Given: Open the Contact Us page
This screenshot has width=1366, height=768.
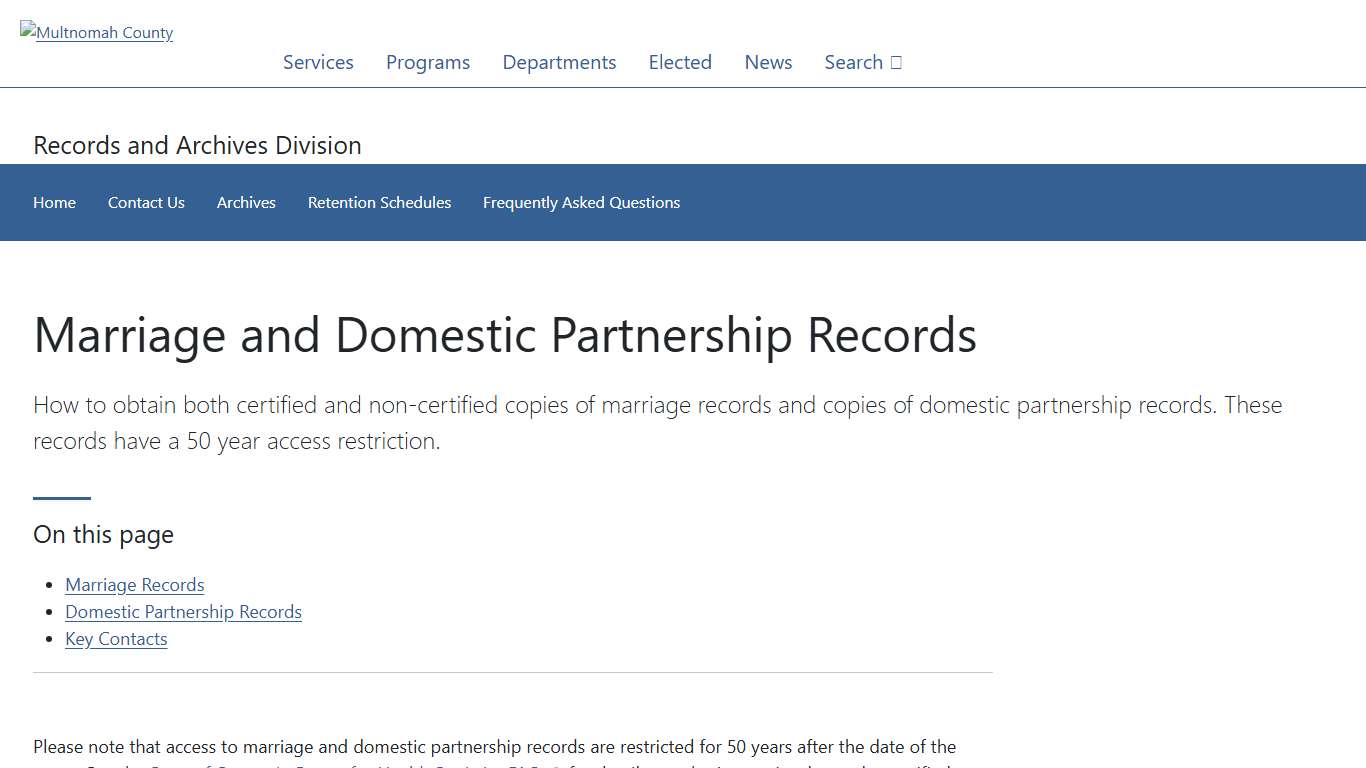Looking at the screenshot, I should [146, 202].
